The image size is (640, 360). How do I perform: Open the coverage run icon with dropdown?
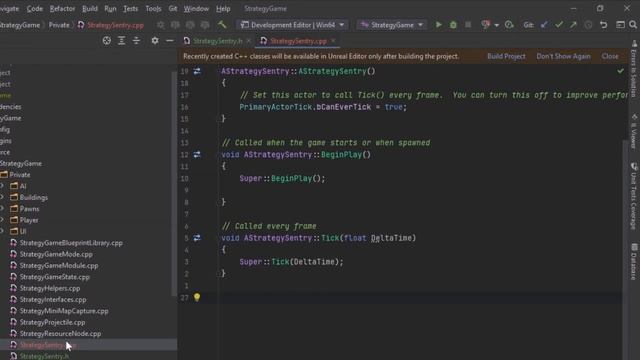[486, 25]
